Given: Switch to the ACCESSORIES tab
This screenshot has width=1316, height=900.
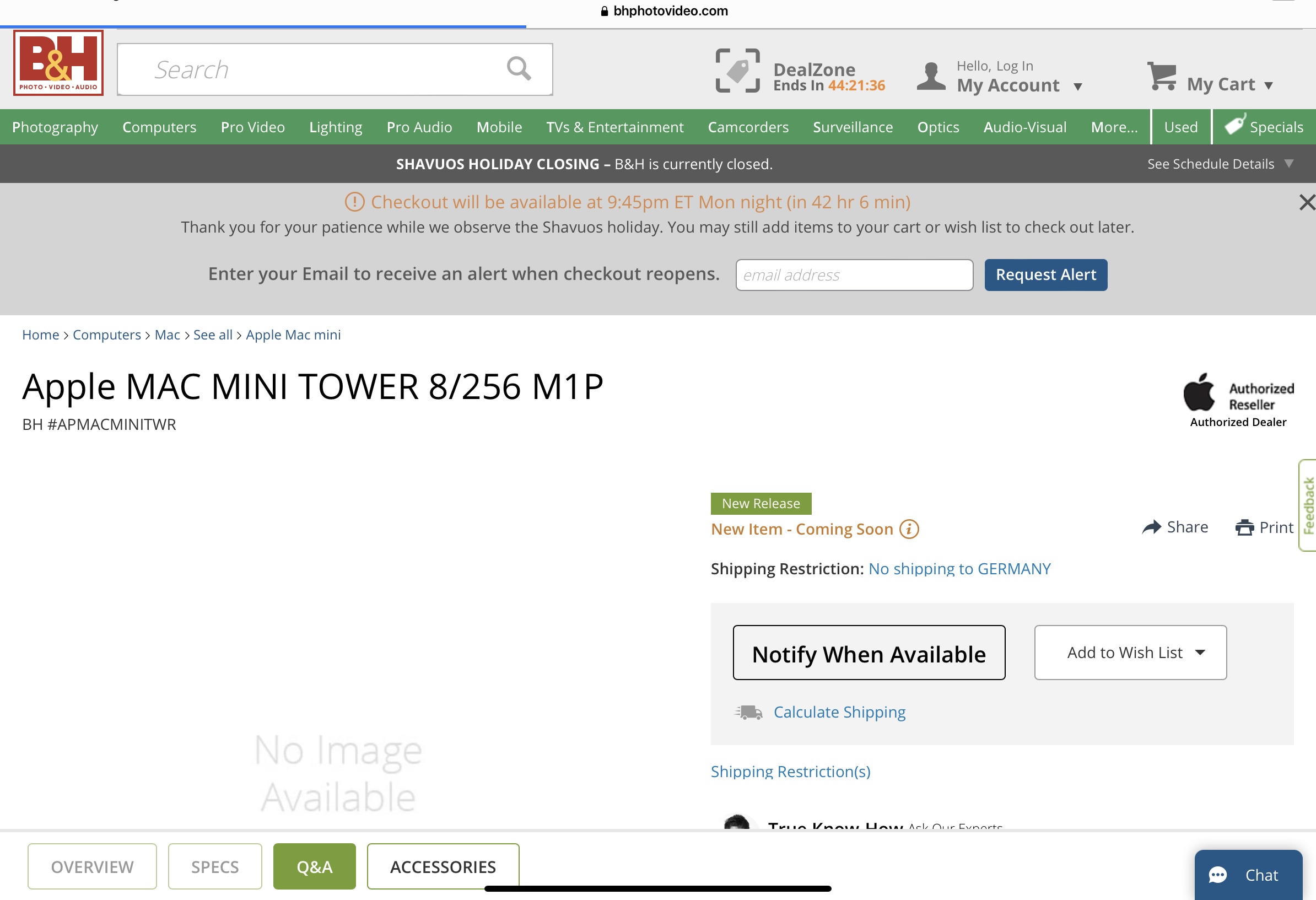Looking at the screenshot, I should click(x=443, y=866).
